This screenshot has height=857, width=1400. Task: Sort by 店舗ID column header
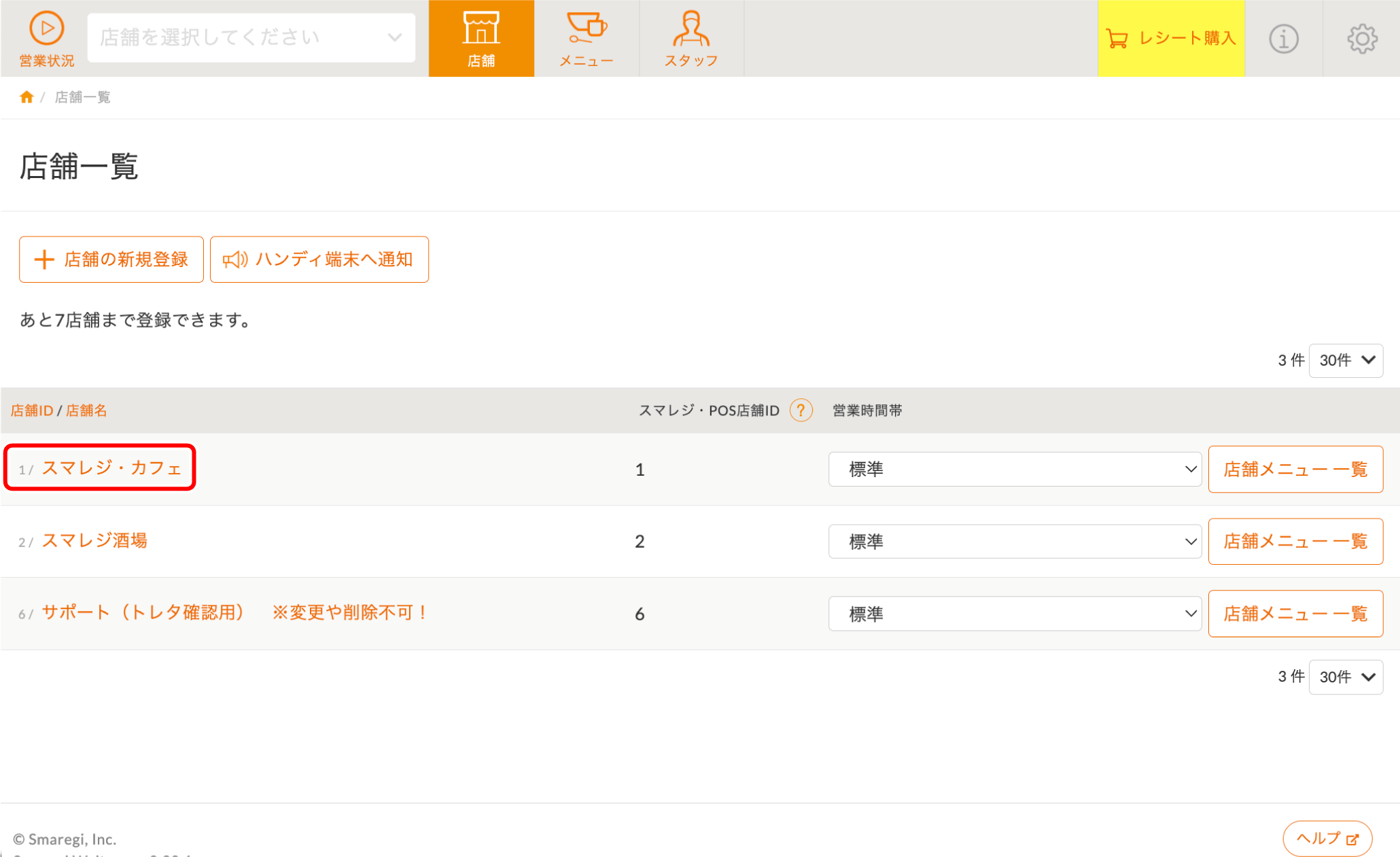31,410
